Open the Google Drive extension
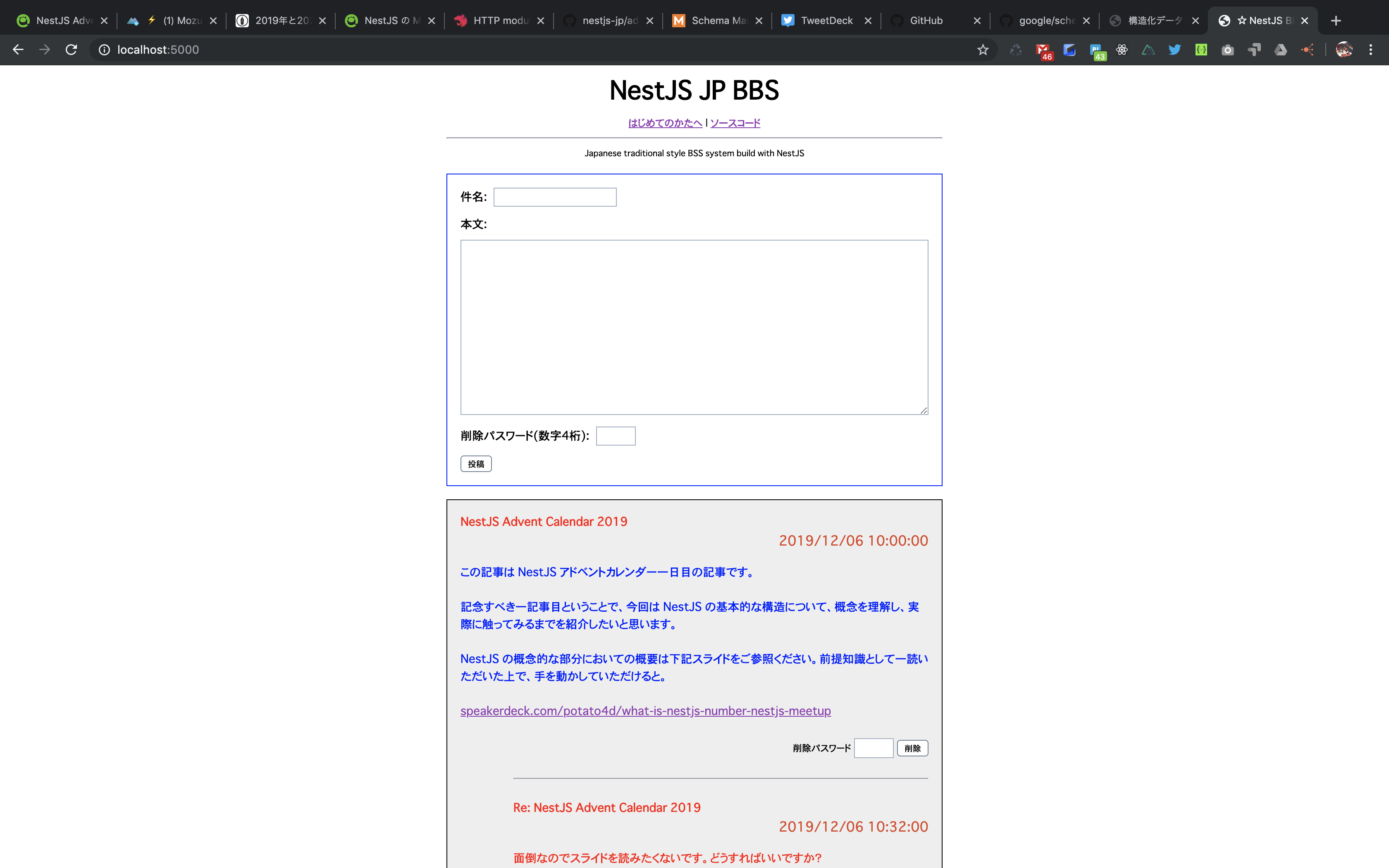Screen dimensions: 1389x868 pyautogui.click(x=1281, y=49)
